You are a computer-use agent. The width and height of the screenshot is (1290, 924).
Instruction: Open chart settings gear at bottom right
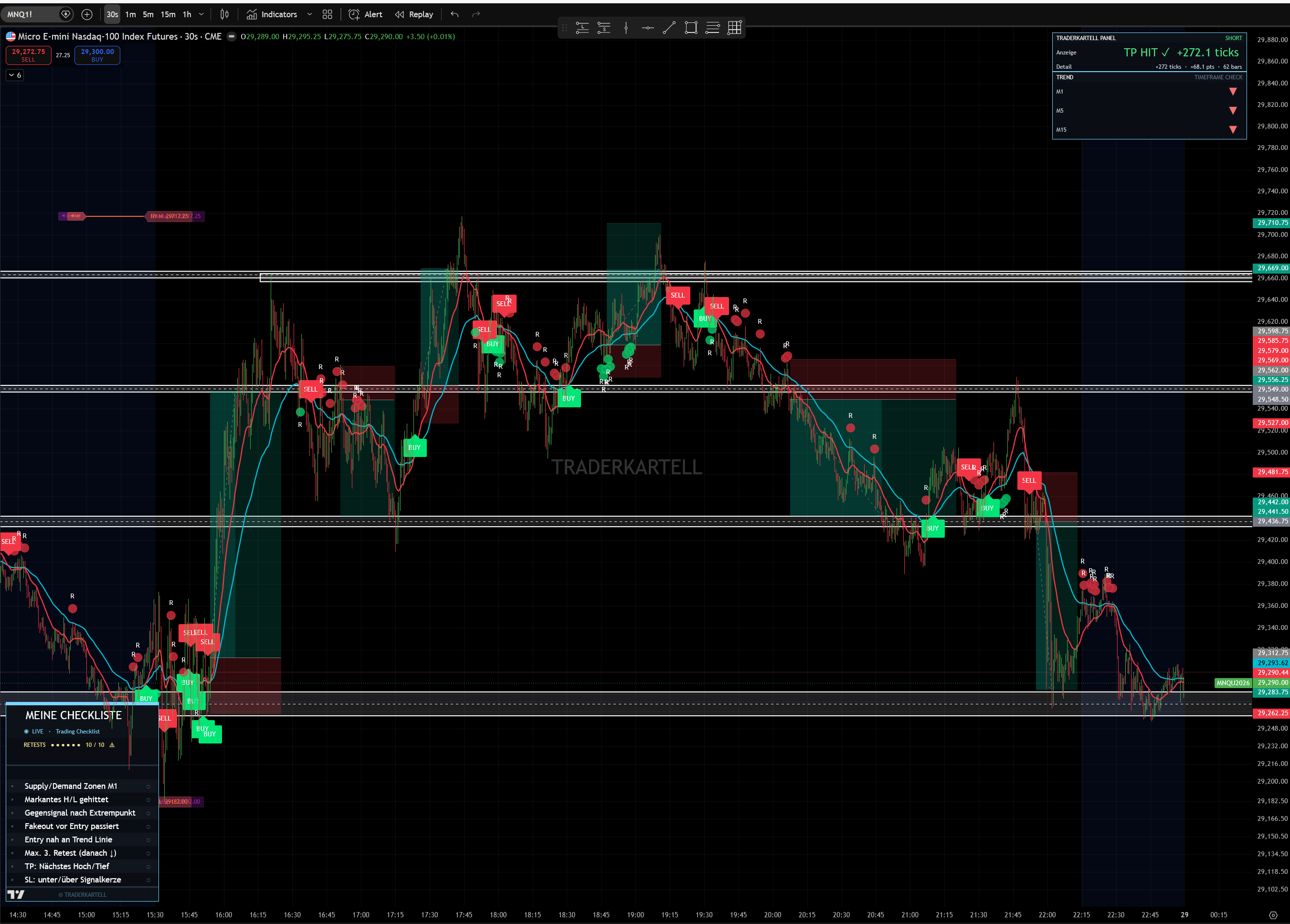(x=1273, y=915)
